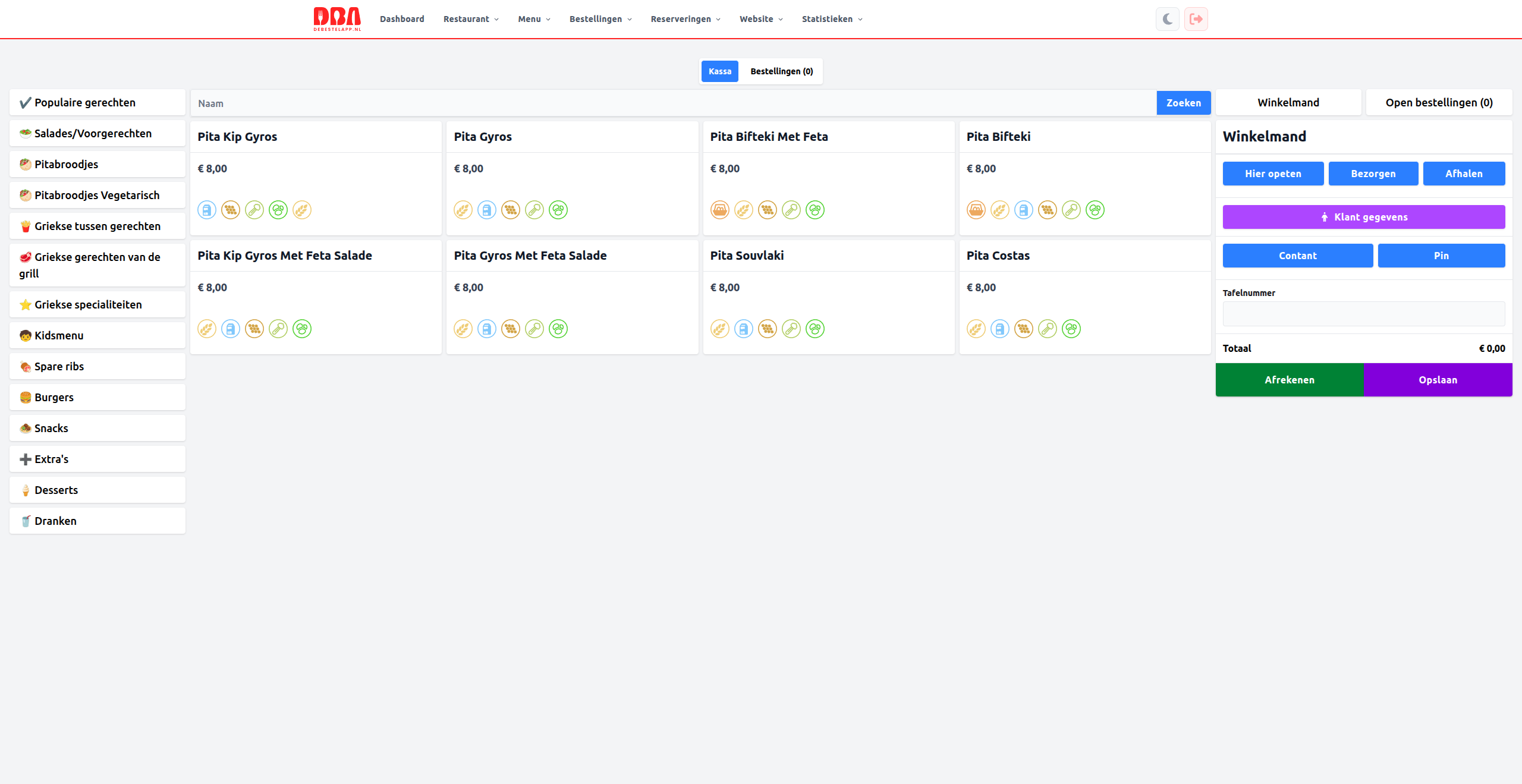1522x784 pixels.
Task: Click the Zoeken search button
Action: (1184, 103)
